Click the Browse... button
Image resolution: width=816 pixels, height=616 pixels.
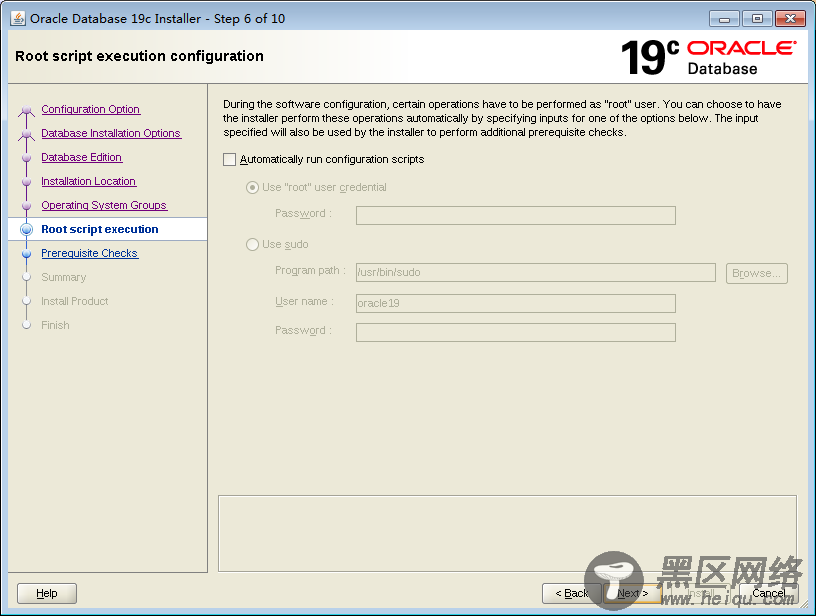[x=757, y=273]
